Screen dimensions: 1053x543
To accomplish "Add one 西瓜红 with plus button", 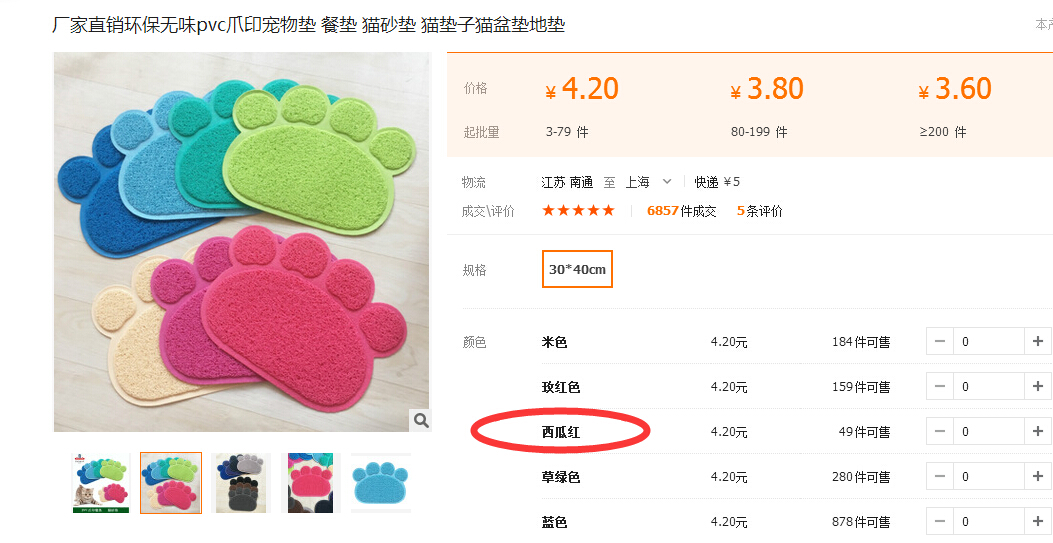I will click(x=1039, y=432).
